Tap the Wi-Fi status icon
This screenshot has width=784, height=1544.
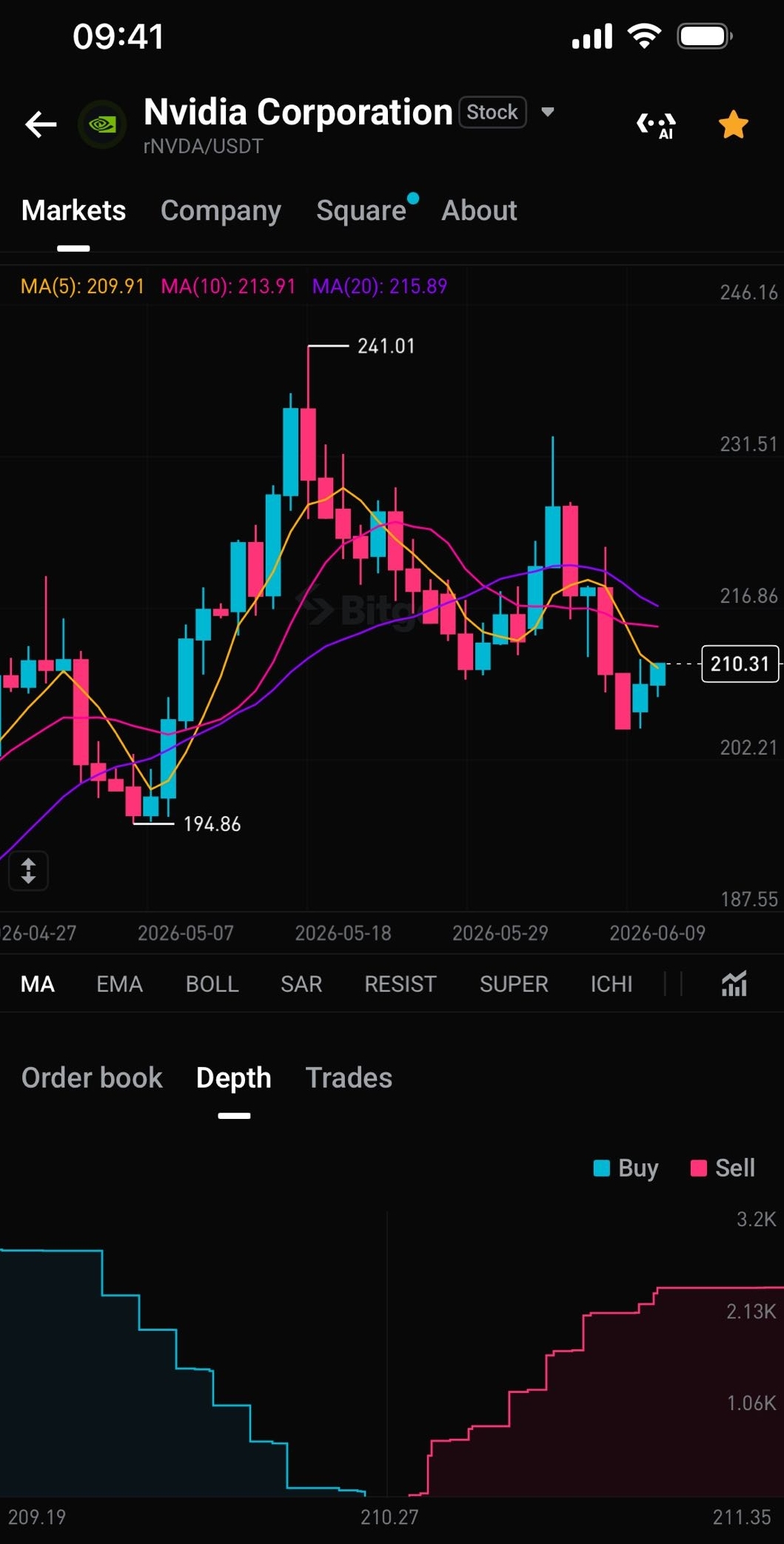click(644, 36)
